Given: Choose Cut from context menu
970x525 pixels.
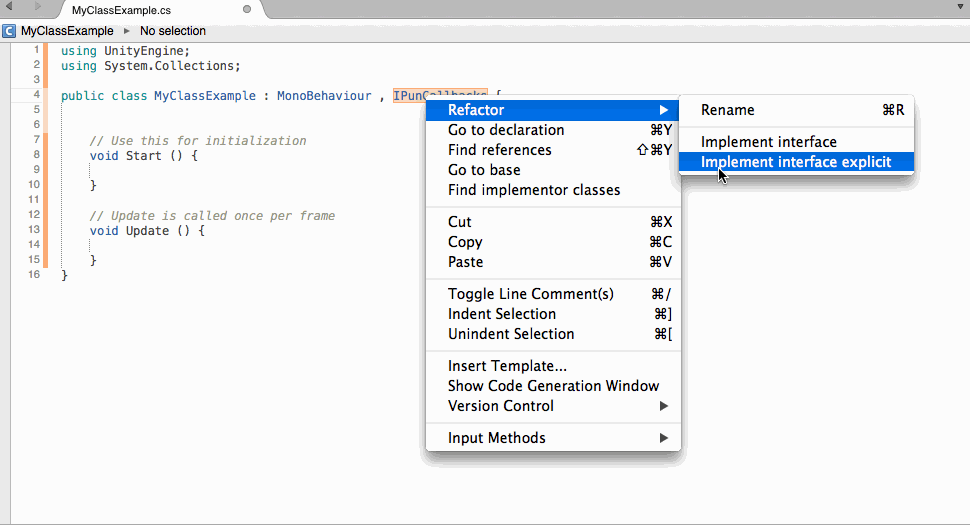Looking at the screenshot, I should tap(553, 222).
